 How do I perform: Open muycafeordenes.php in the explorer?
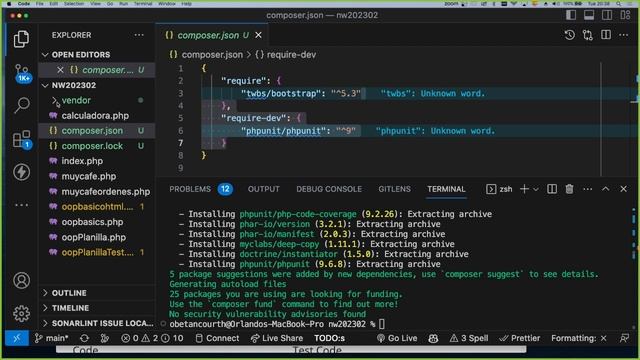[x=106, y=191]
